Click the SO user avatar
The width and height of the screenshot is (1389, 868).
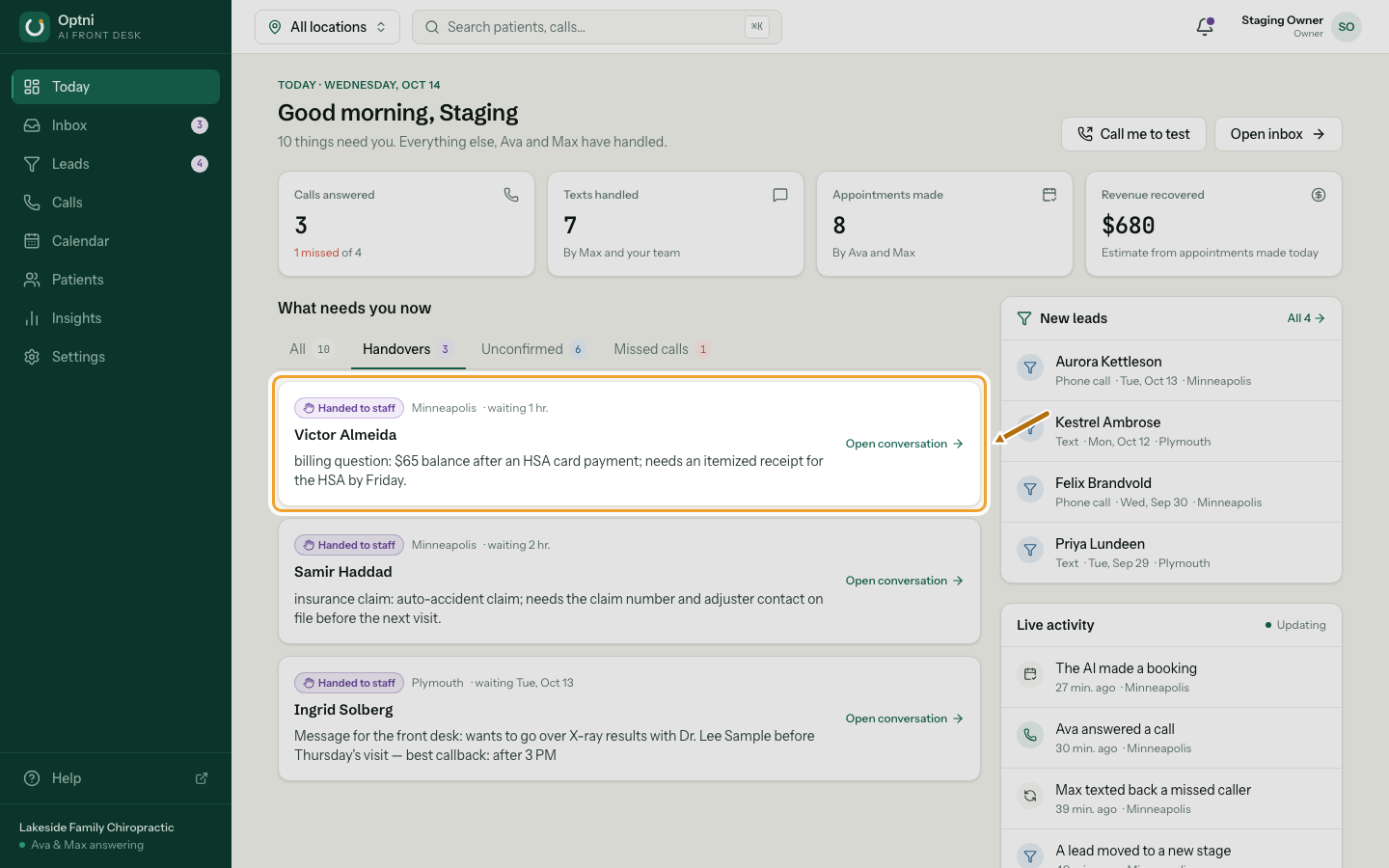tap(1347, 27)
